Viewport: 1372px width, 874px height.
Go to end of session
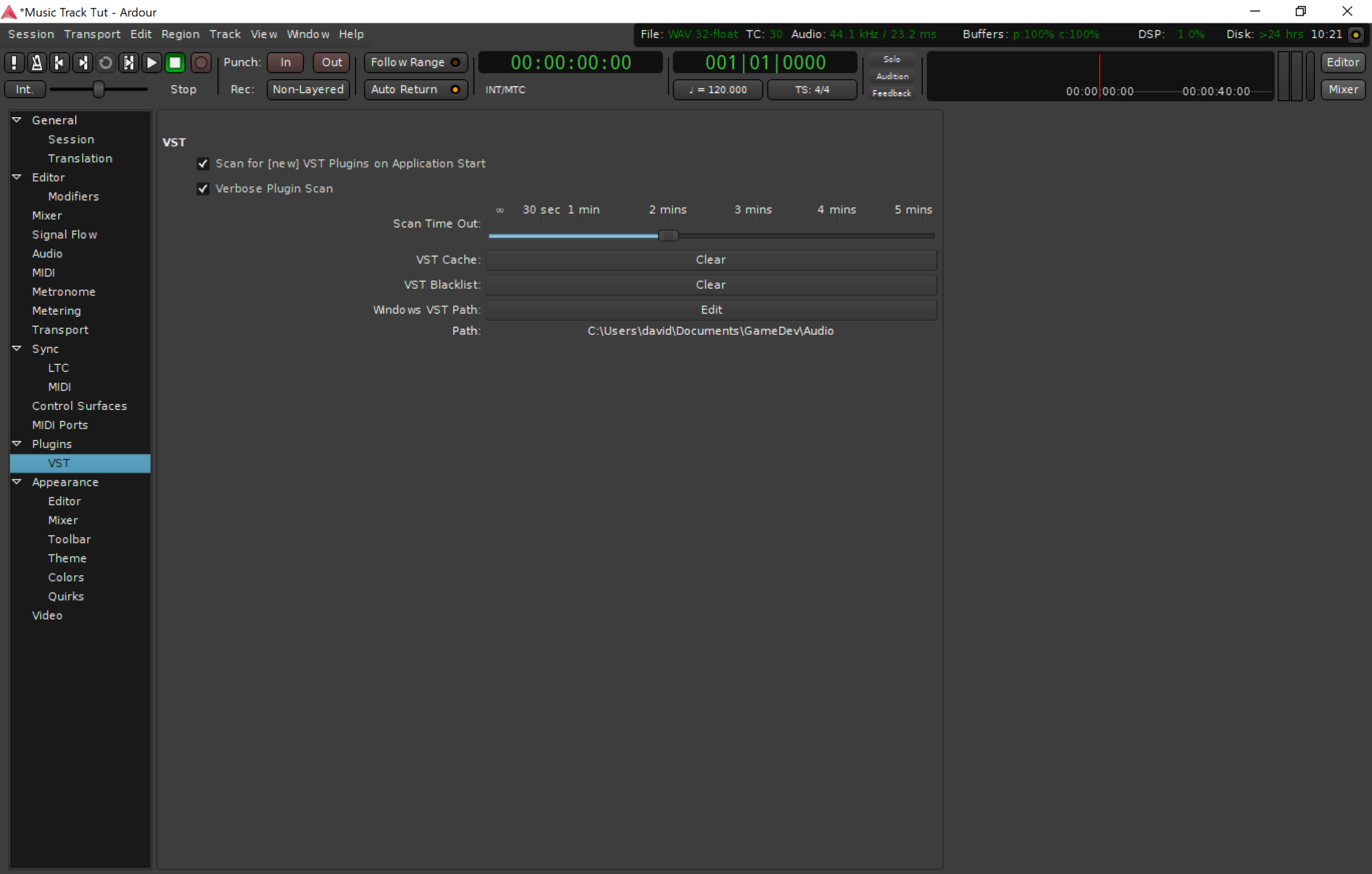pos(82,62)
